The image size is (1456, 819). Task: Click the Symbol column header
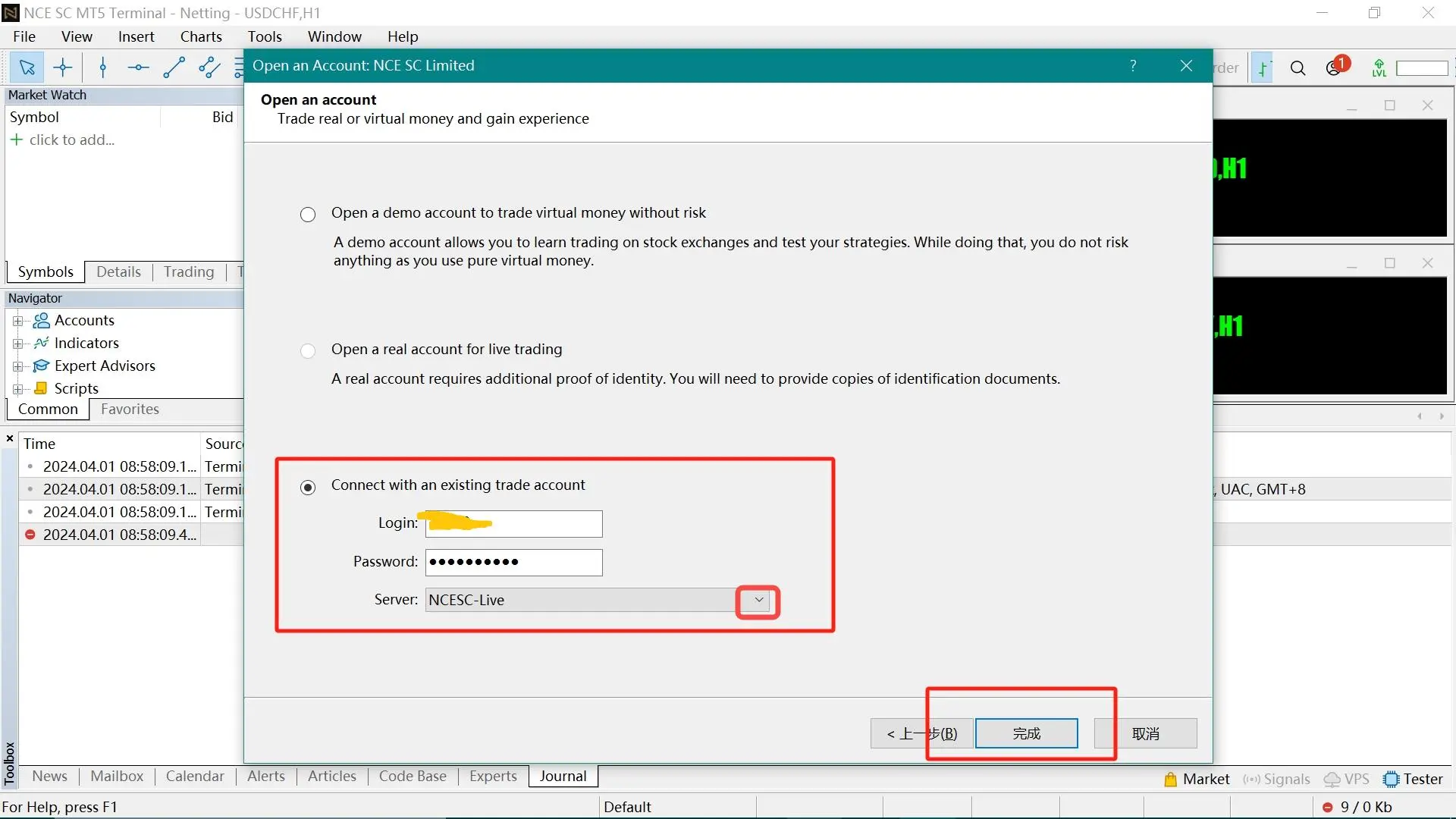[x=83, y=118]
